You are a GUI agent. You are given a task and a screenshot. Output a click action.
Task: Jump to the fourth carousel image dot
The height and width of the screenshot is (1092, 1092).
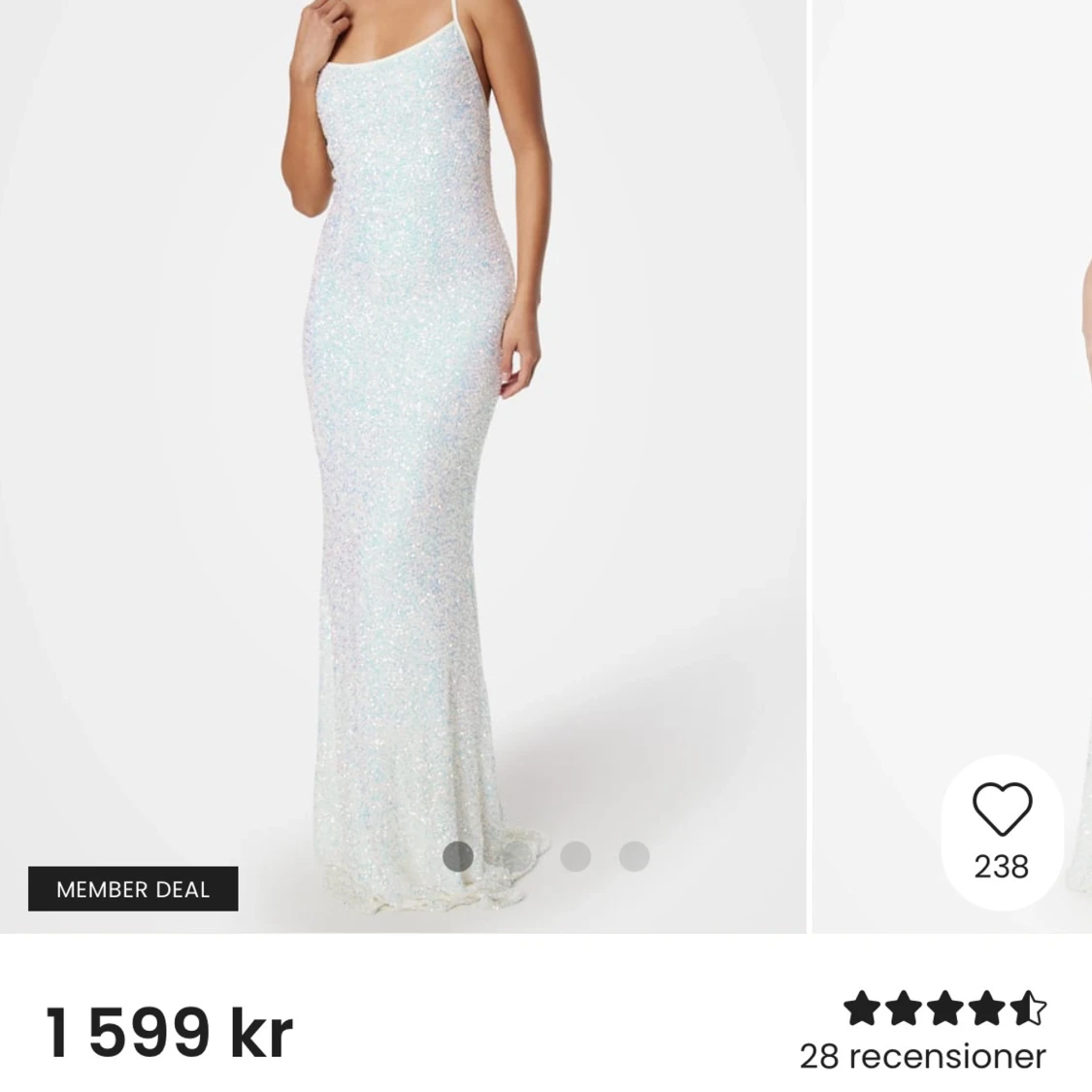[x=634, y=856]
